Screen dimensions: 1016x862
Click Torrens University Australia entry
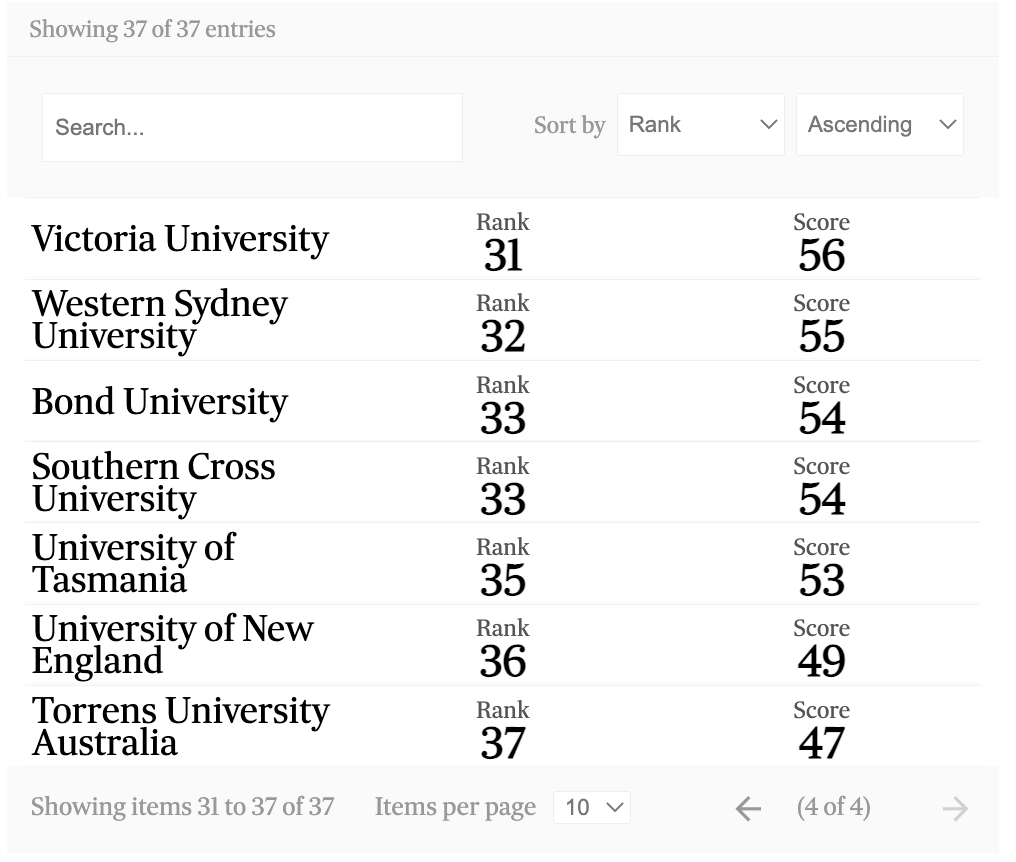(x=180, y=726)
